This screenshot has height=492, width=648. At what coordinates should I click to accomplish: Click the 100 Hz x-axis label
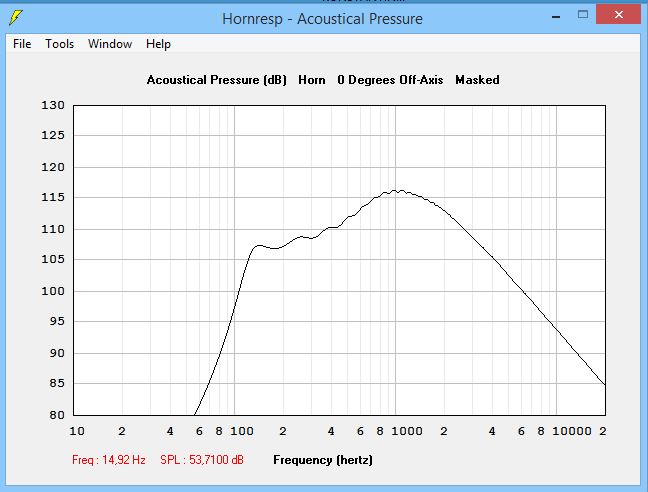point(242,431)
